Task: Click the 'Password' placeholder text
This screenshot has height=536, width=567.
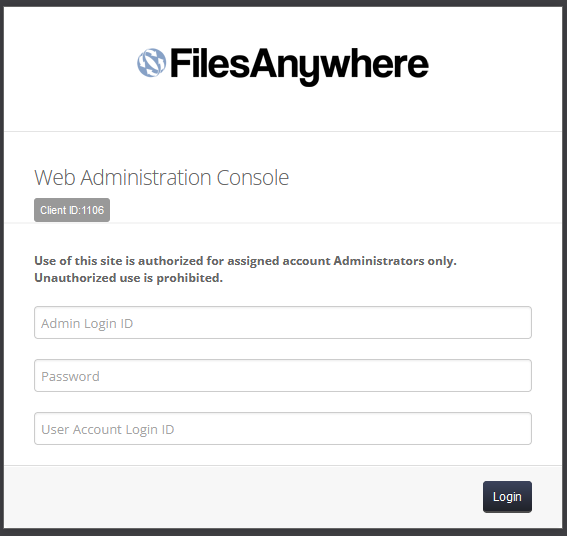Action: tap(71, 377)
